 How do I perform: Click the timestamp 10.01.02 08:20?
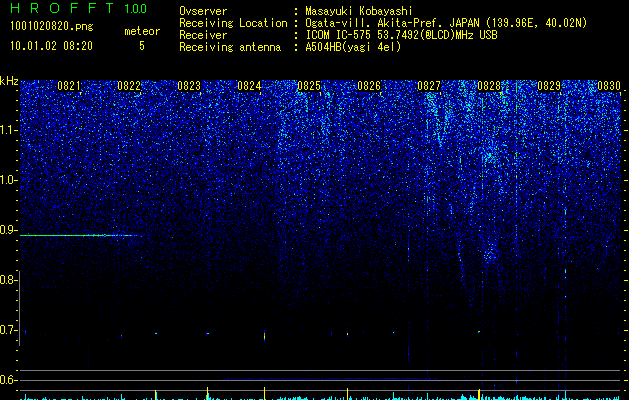(x=51, y=46)
